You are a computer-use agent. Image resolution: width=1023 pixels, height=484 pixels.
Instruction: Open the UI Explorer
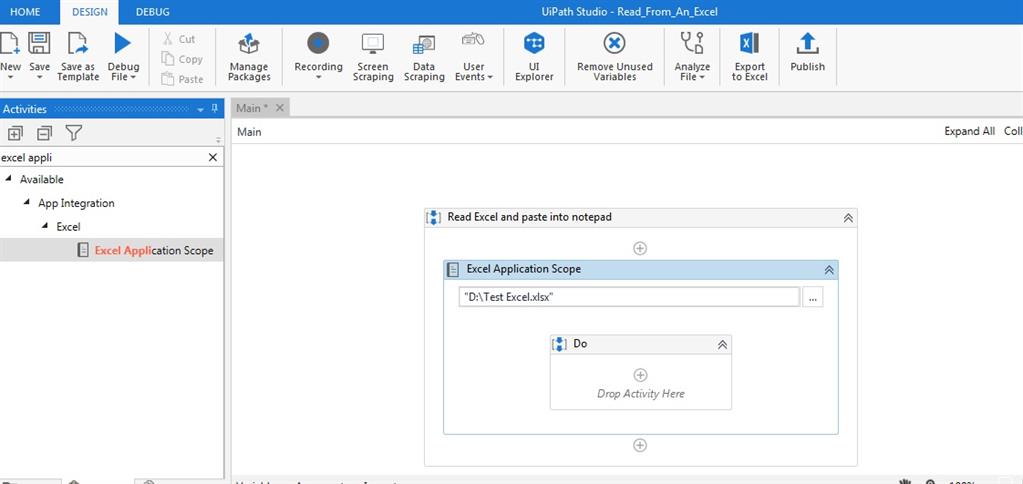tap(534, 57)
